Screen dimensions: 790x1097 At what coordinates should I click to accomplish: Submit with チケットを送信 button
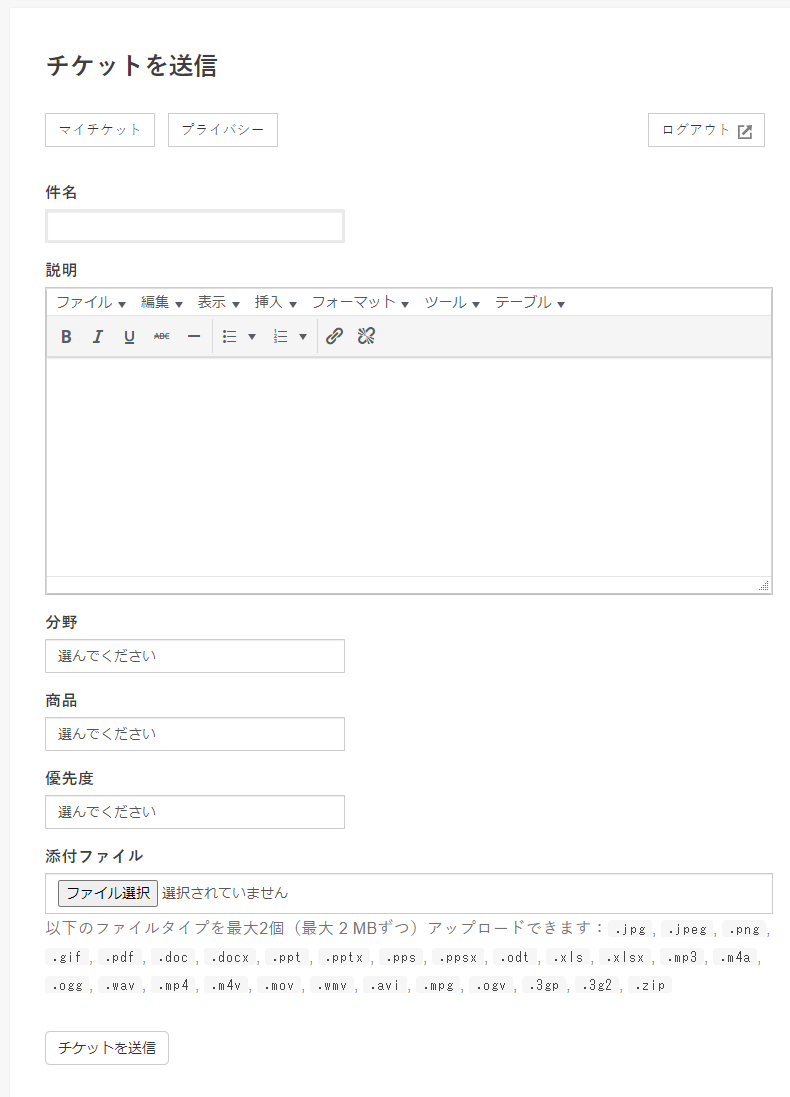pos(107,1048)
